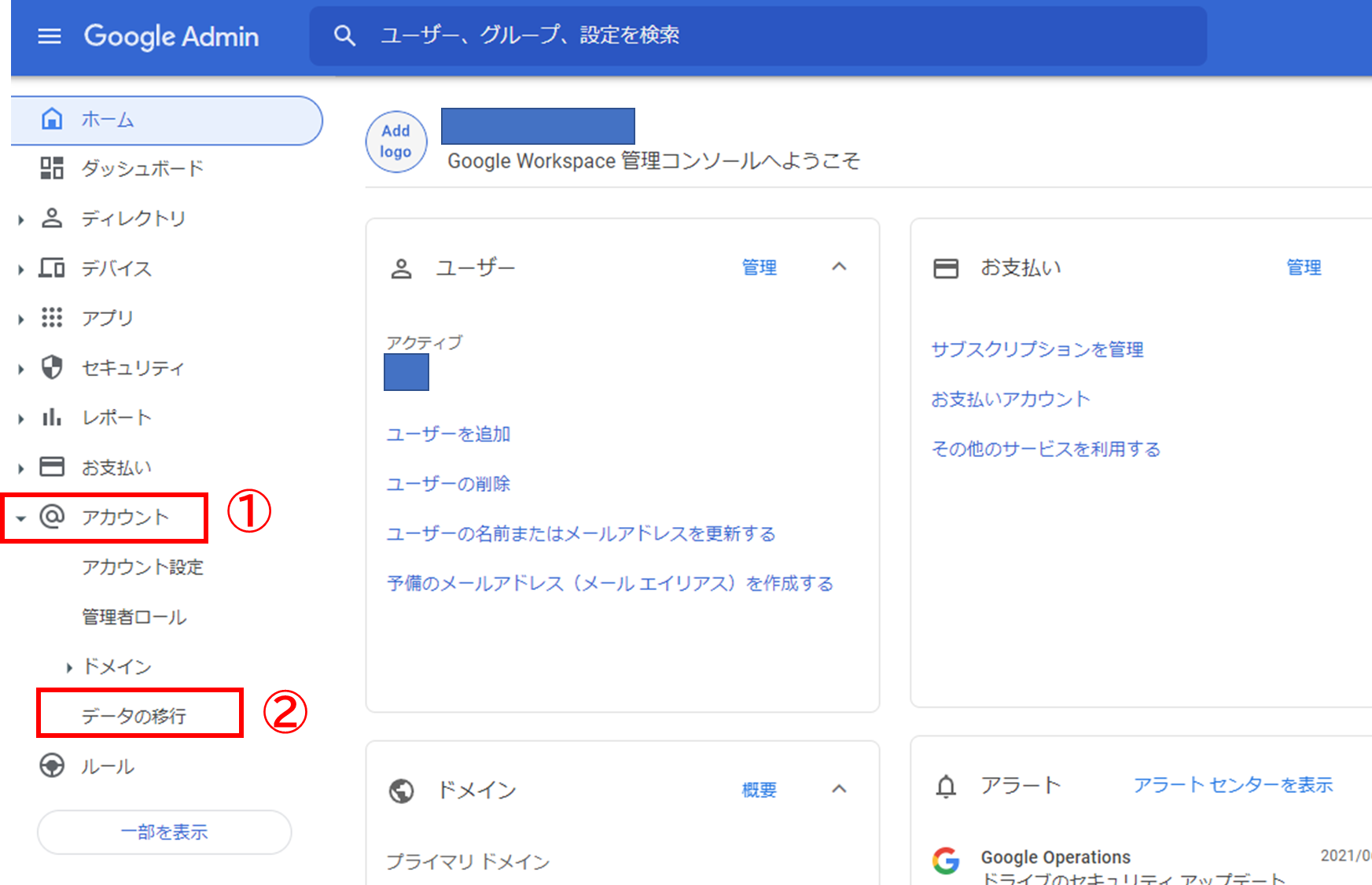Click お支払いアカウント link
Viewport: 1372px width, 885px height.
click(x=1010, y=400)
